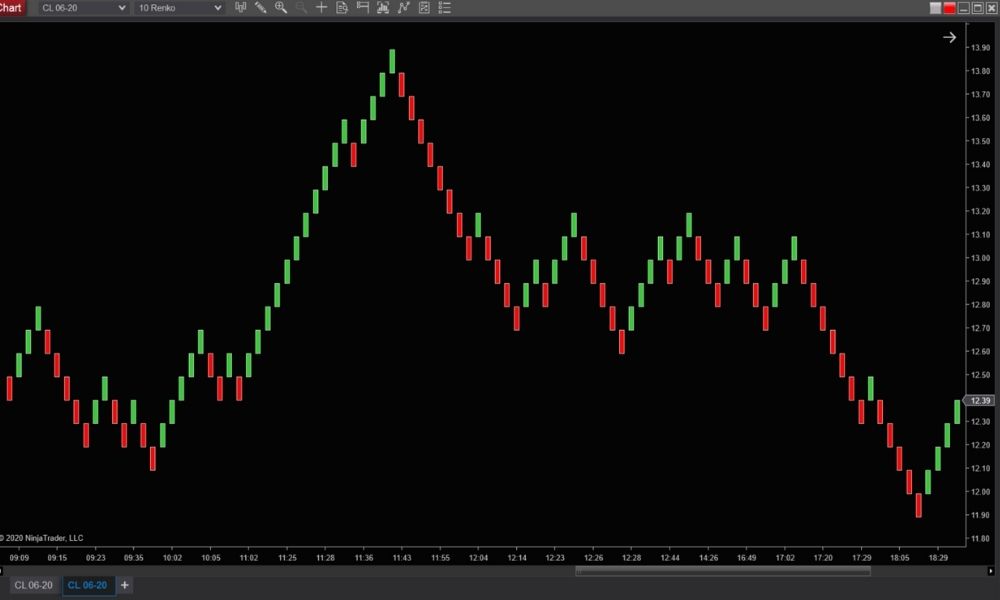Close the chart window
The width and height of the screenshot is (1000, 600).
coord(992,8)
